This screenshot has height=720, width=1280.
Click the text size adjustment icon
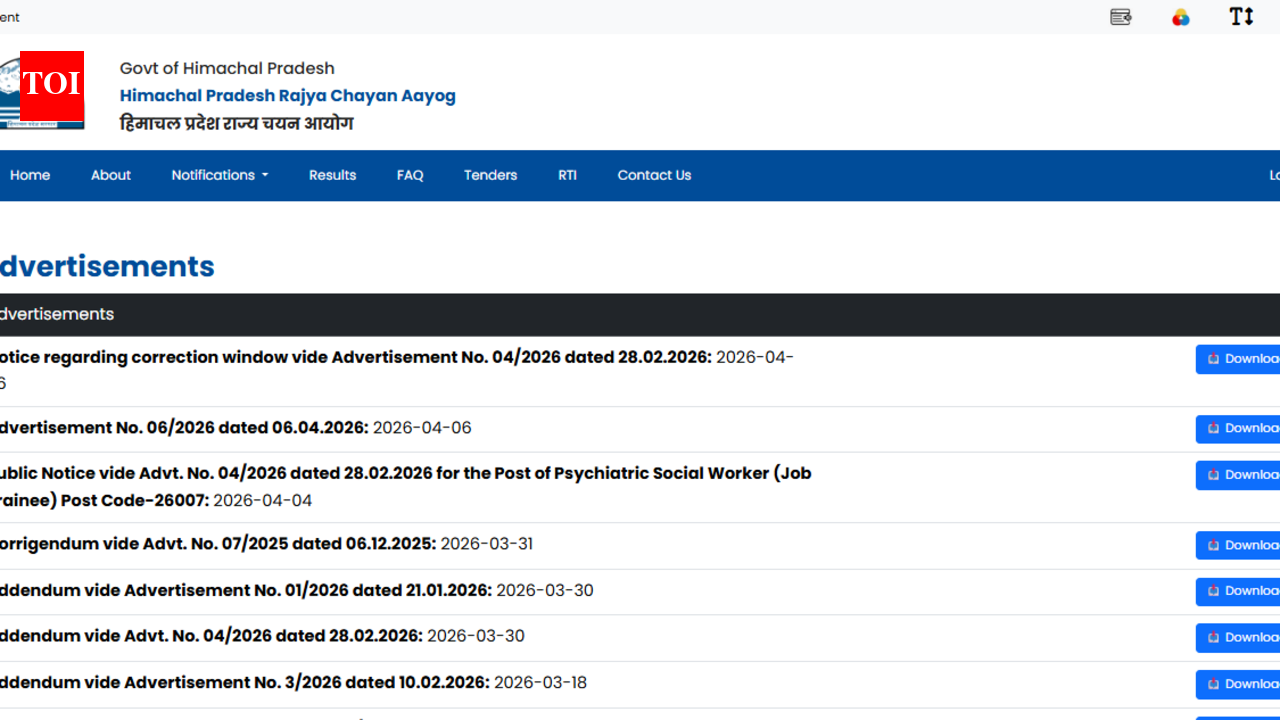1241,17
